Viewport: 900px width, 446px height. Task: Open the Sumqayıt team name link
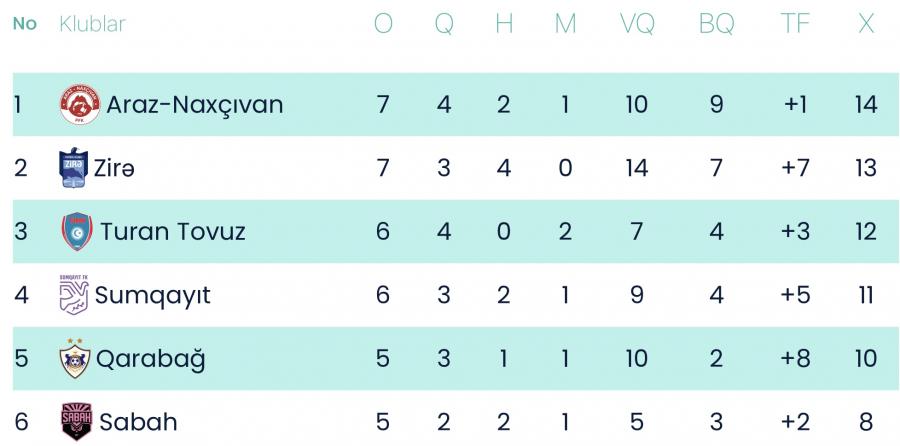coord(152,295)
